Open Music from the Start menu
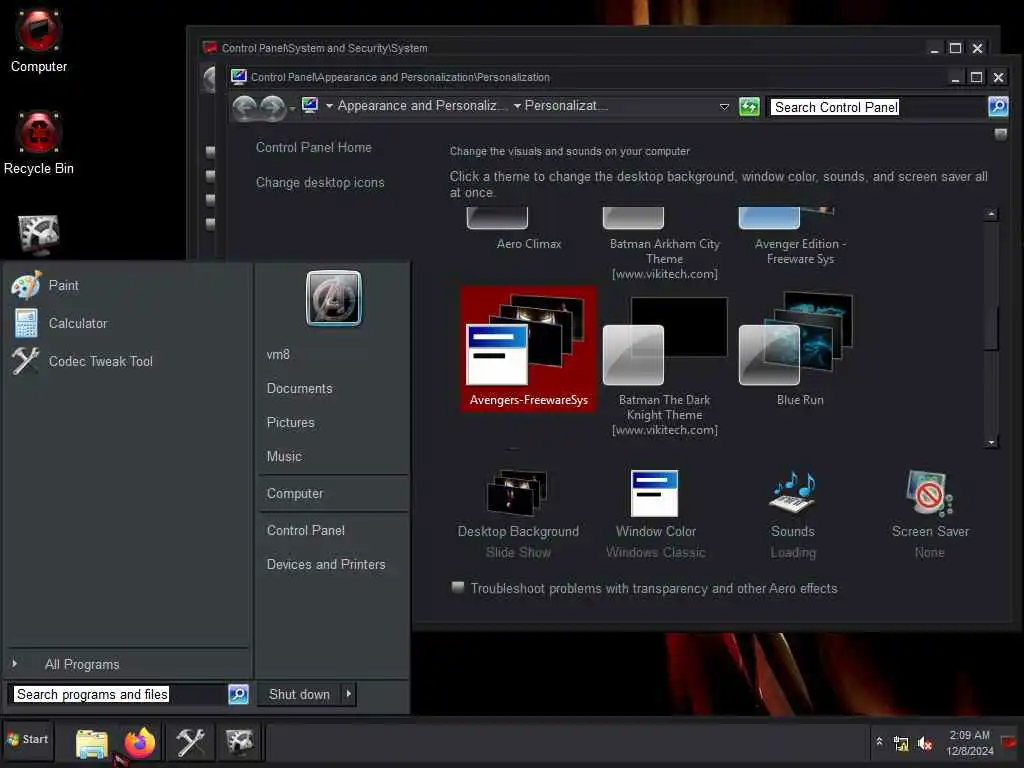This screenshot has height=768, width=1024. [x=283, y=456]
